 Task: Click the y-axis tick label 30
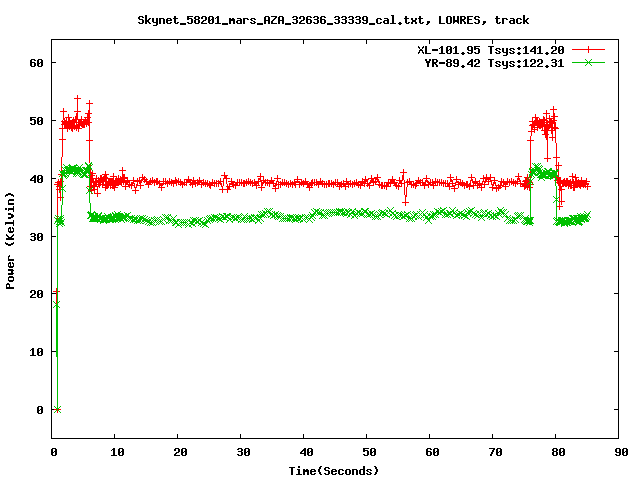[36, 237]
